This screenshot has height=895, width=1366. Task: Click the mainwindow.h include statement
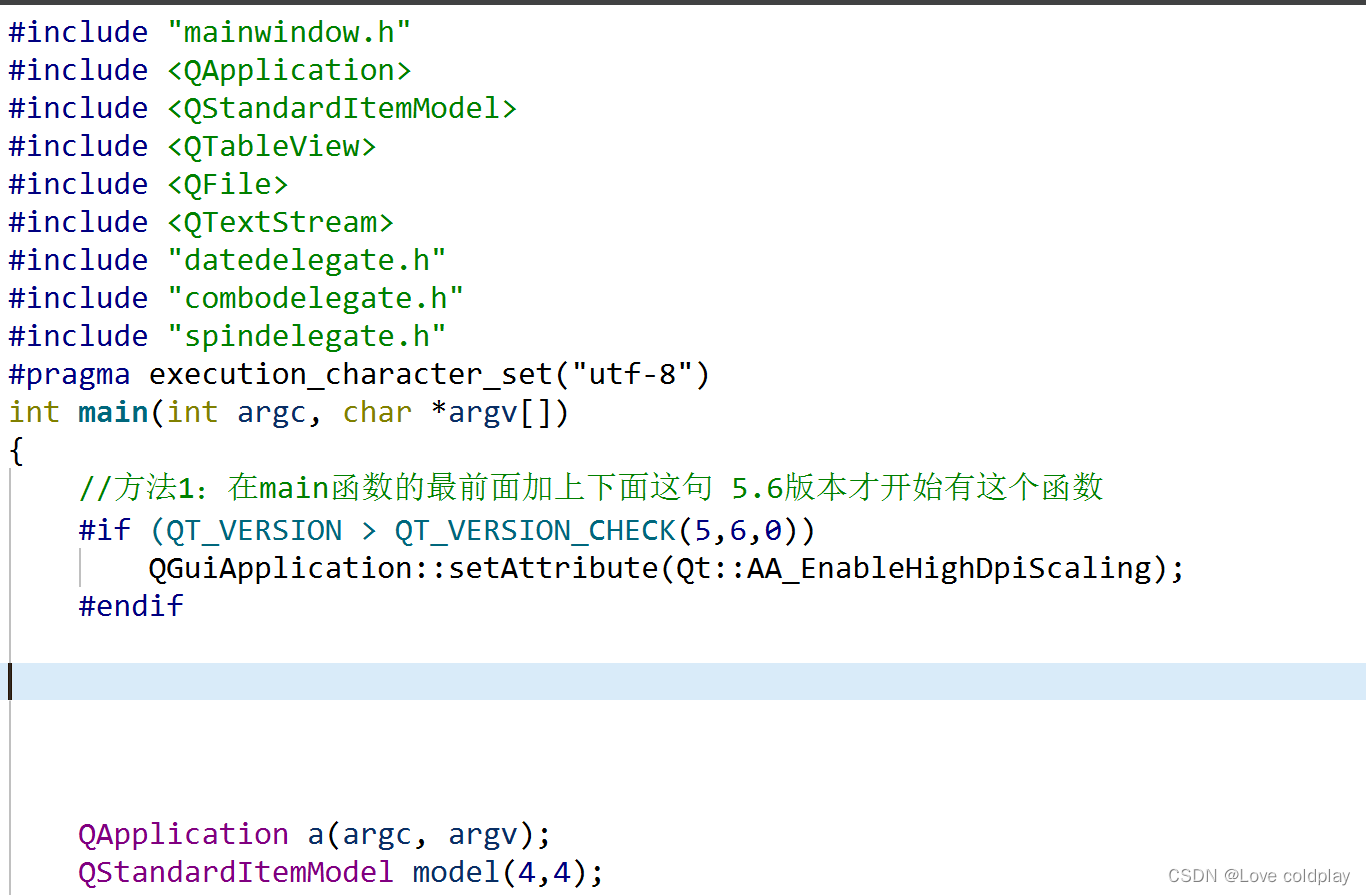click(x=209, y=31)
